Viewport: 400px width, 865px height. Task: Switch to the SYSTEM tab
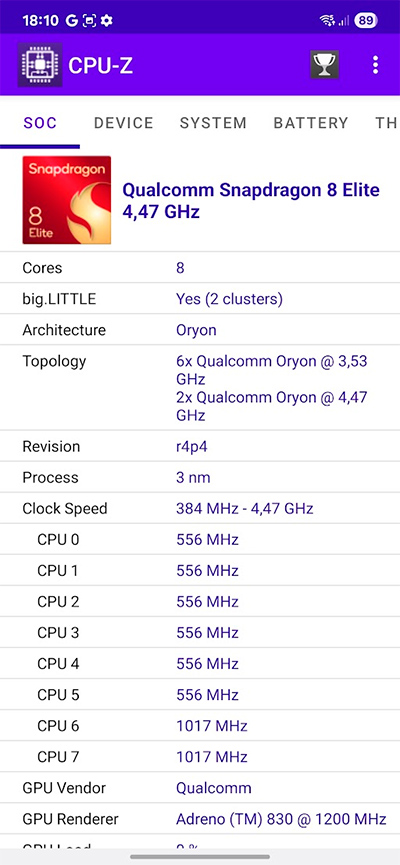coord(213,122)
